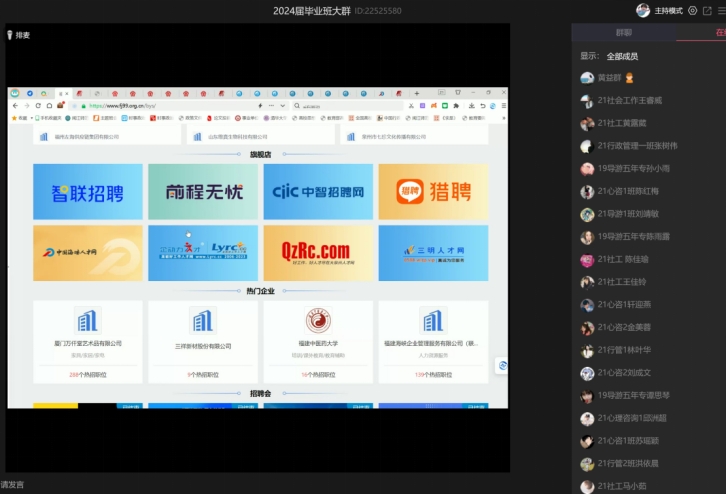Select member 21社工王佳铃 in the list

(x=622, y=283)
